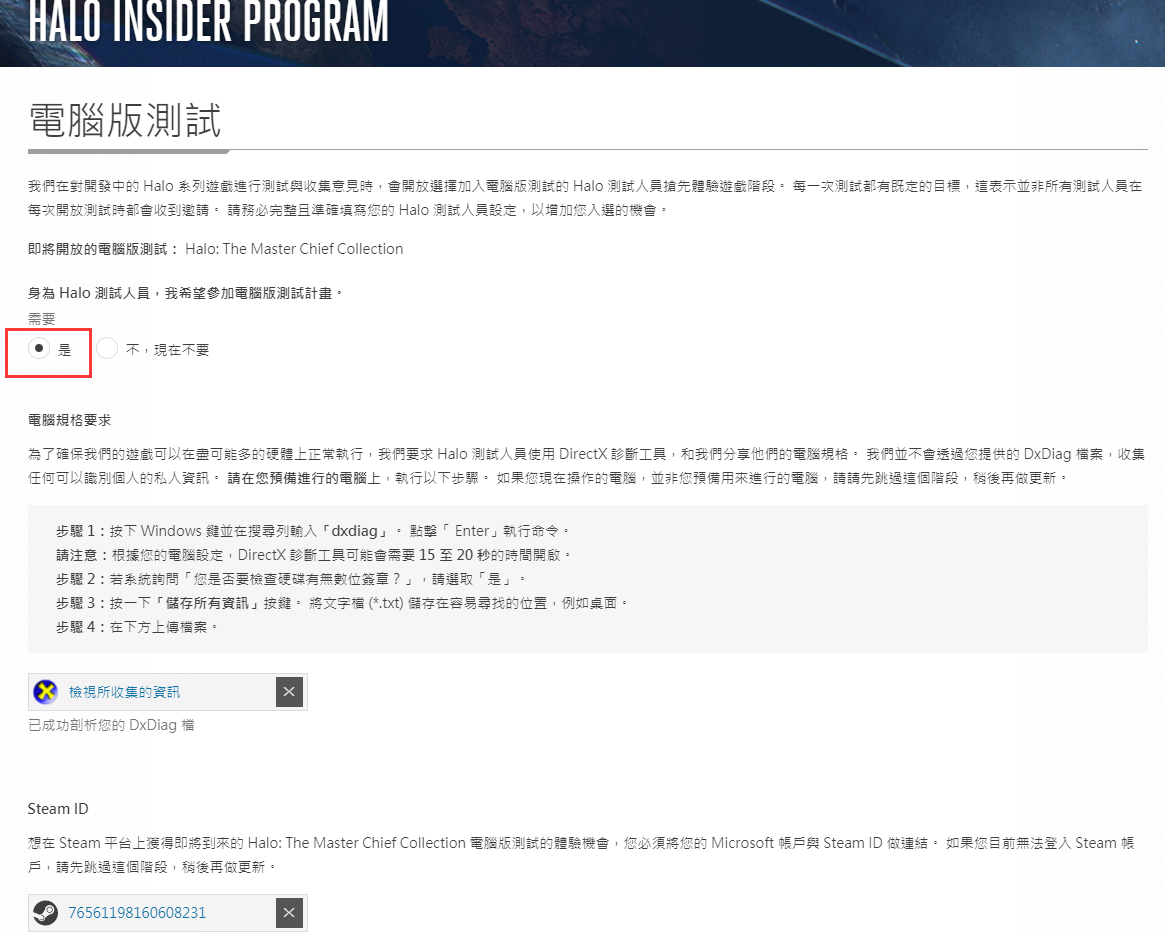Click the 身為 Halo 測試人員 question text
The image size is (1165, 936).
point(186,293)
